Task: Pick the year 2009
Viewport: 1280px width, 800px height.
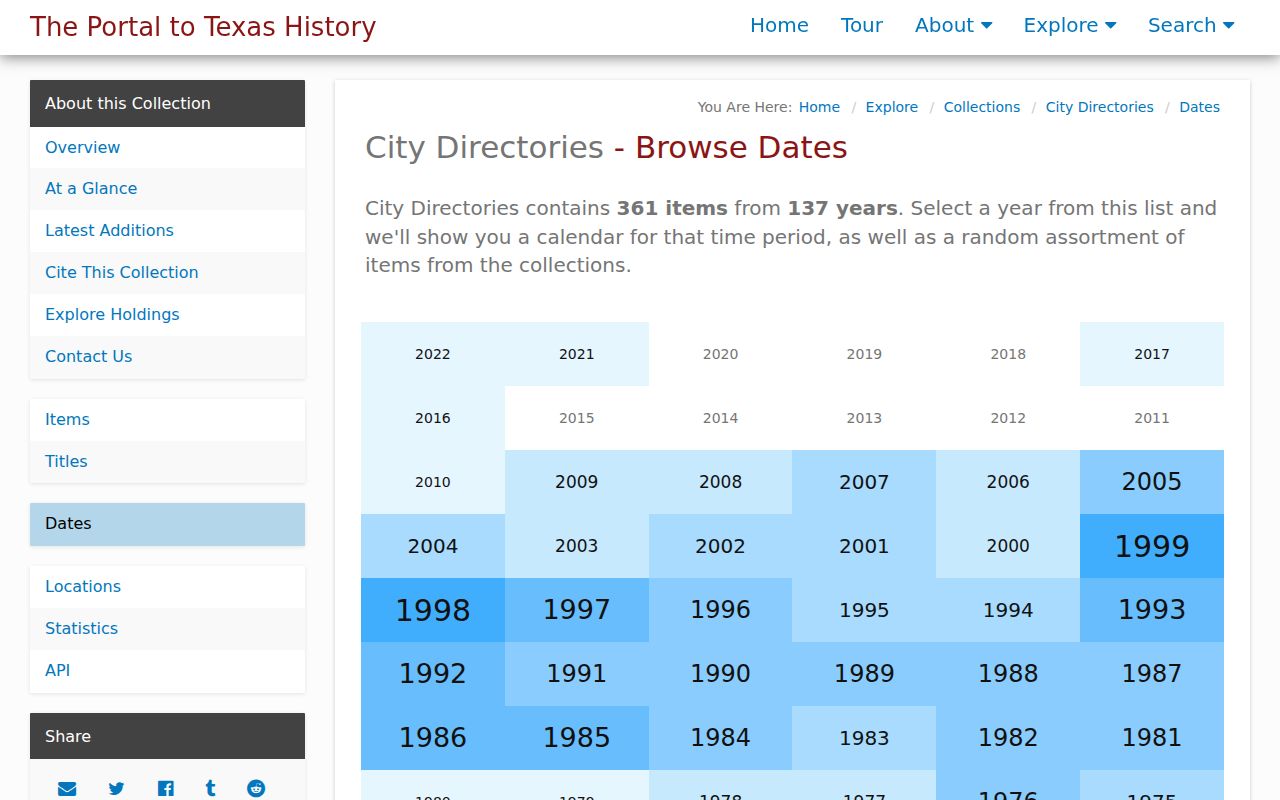Action: point(577,482)
